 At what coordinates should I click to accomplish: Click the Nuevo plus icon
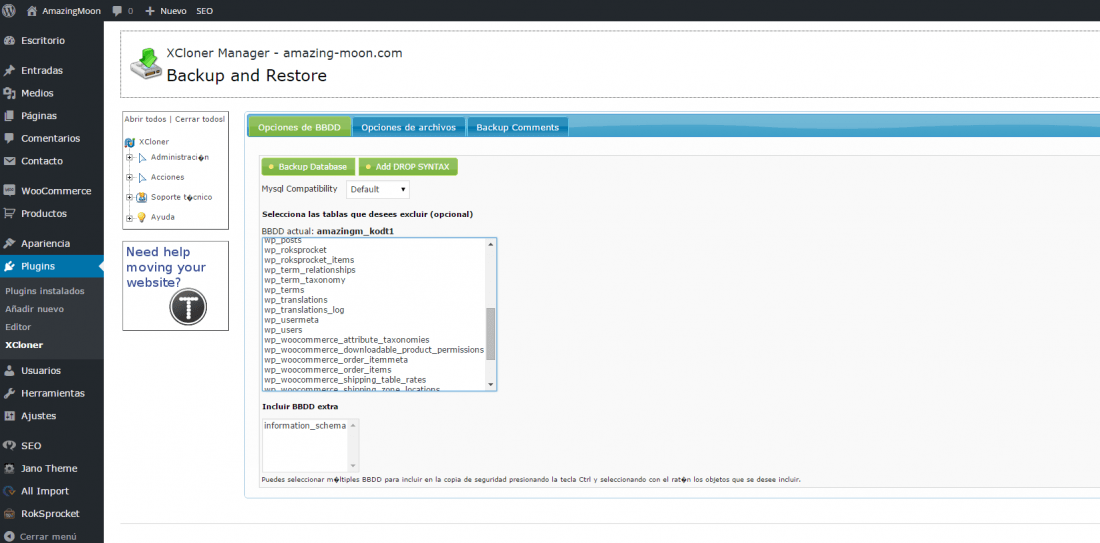149,11
